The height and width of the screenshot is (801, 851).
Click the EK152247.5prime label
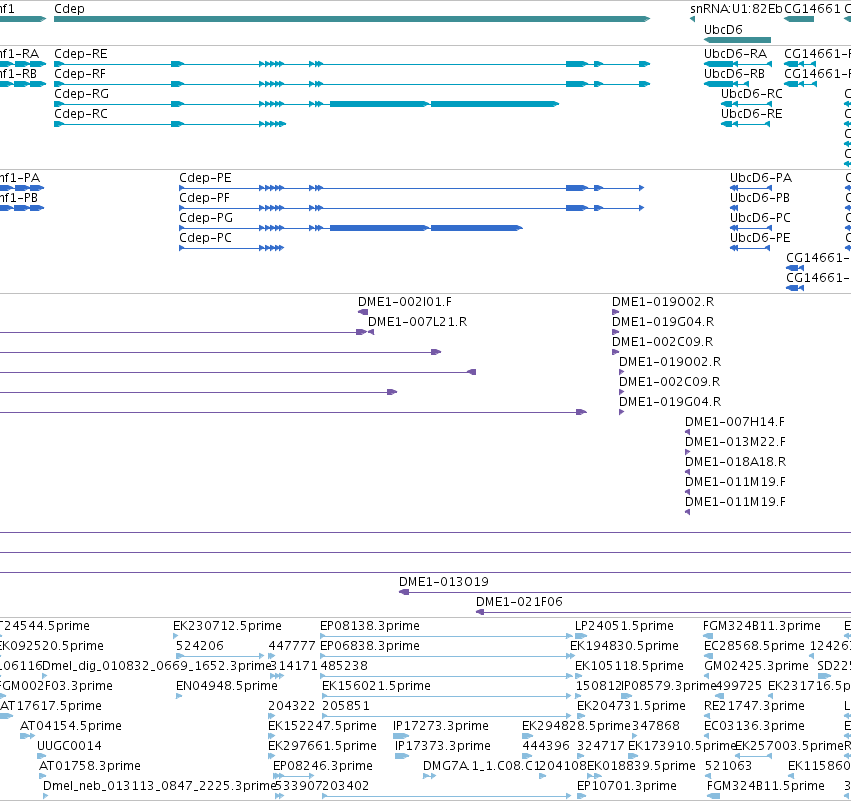[322, 726]
